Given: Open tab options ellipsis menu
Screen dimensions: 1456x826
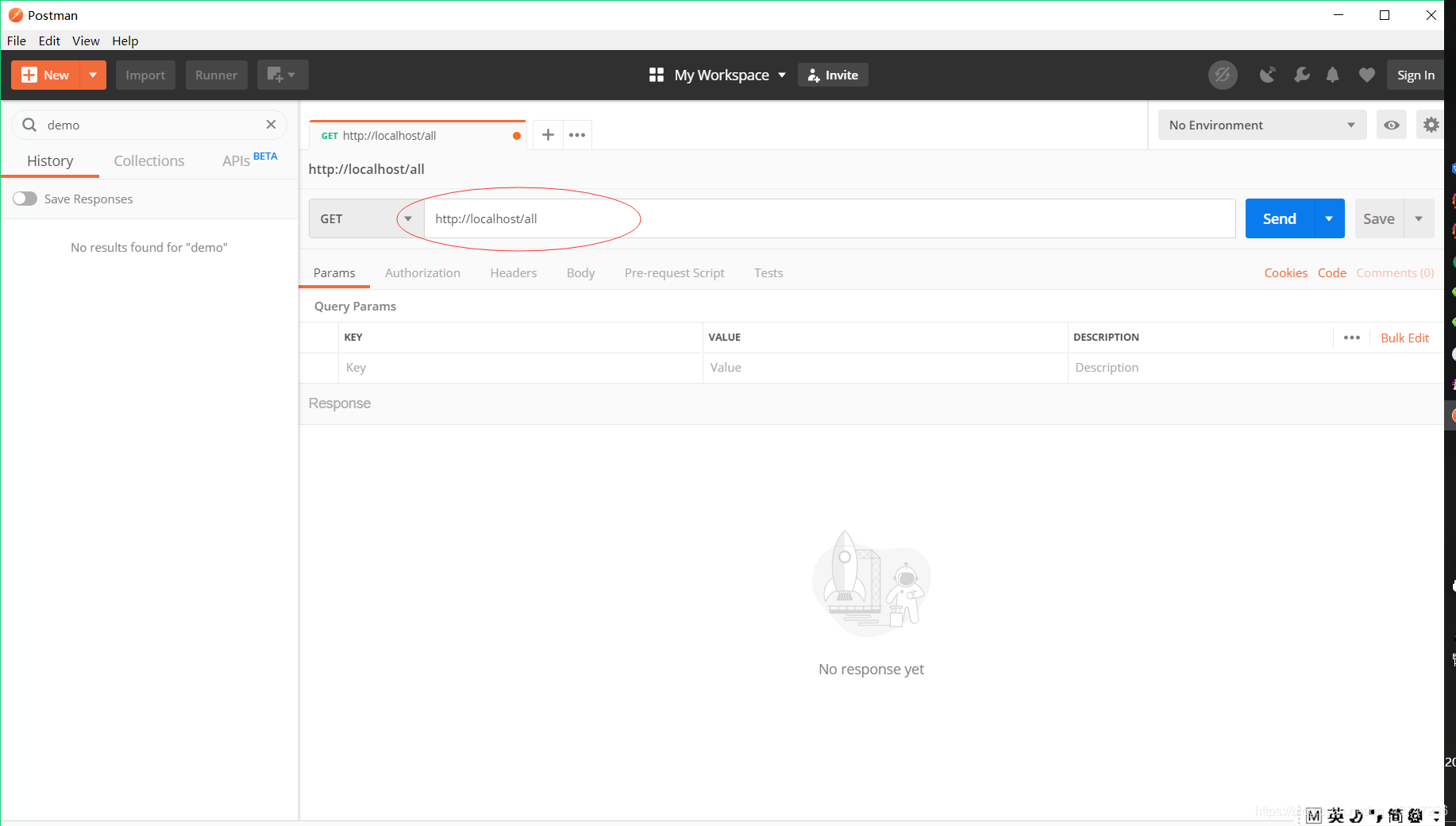Looking at the screenshot, I should (x=577, y=135).
